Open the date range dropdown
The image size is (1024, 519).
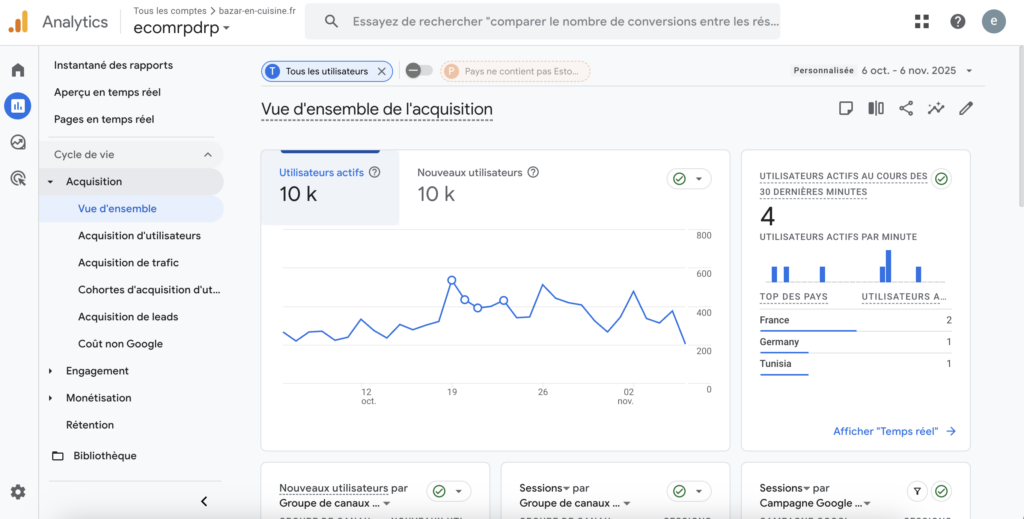[915, 71]
